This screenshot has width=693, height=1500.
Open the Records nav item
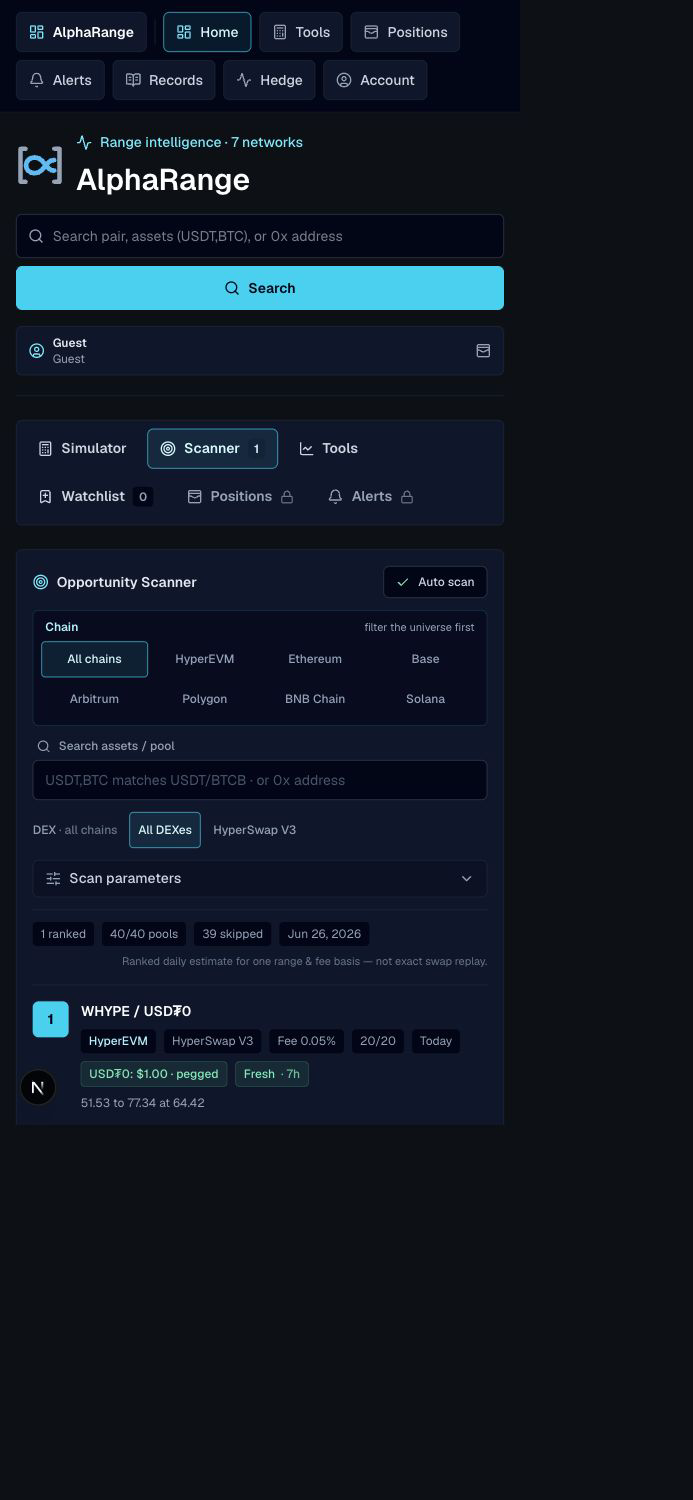[164, 80]
